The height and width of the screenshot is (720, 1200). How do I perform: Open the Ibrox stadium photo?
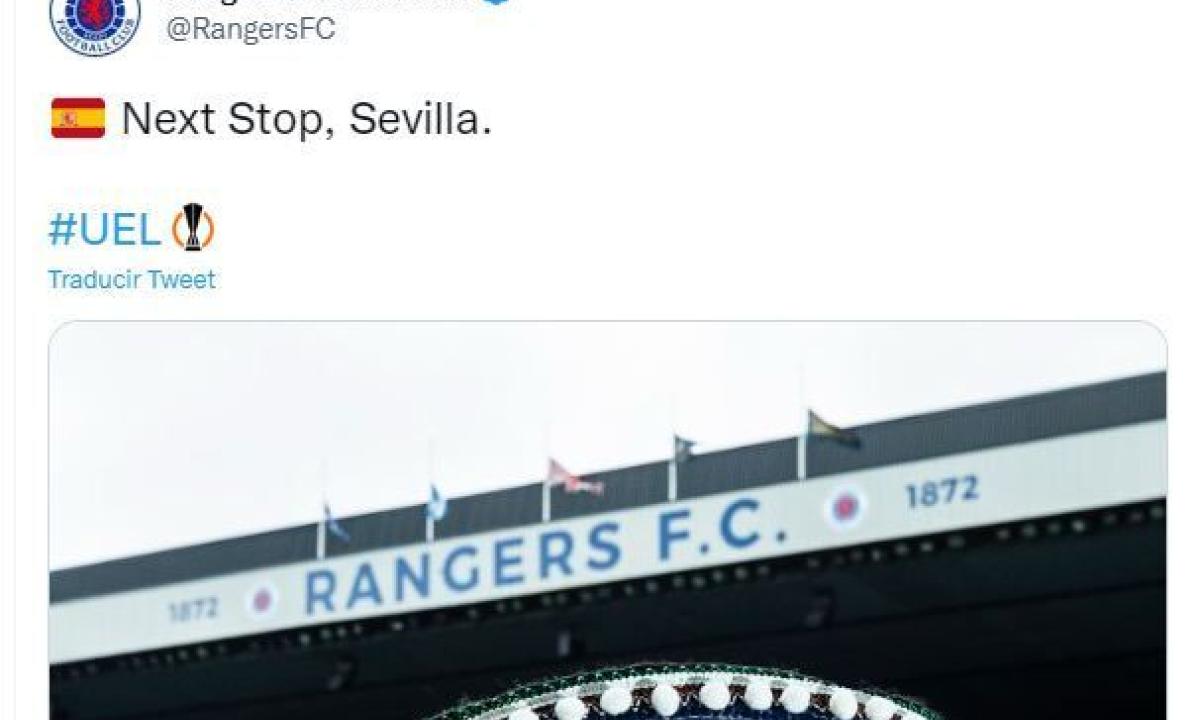pos(608,520)
